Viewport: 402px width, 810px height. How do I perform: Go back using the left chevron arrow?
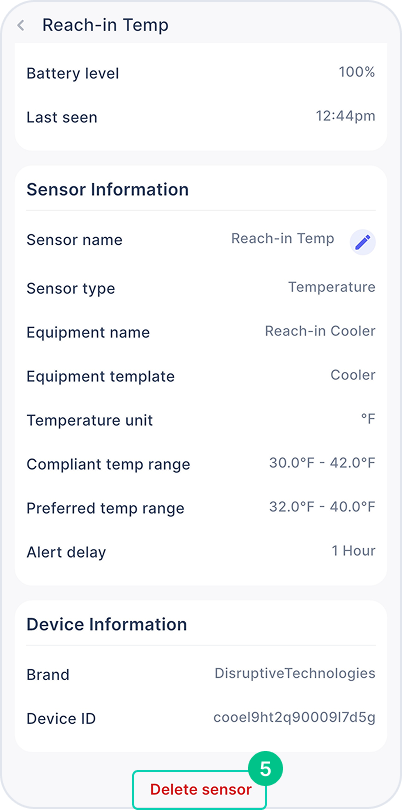pyautogui.click(x=21, y=25)
